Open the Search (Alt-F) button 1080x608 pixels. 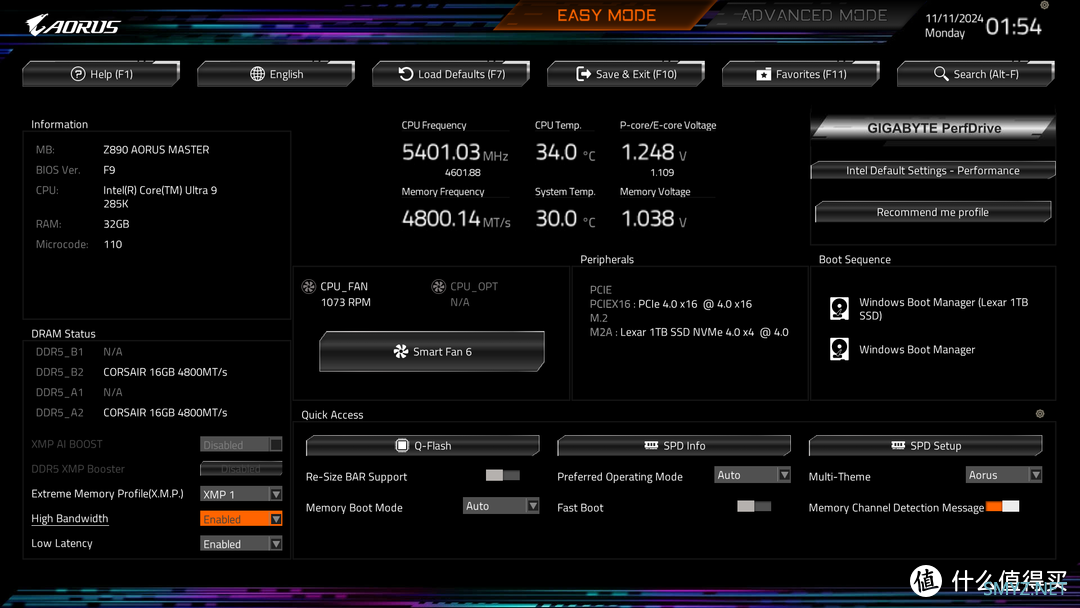pyautogui.click(x=976, y=74)
